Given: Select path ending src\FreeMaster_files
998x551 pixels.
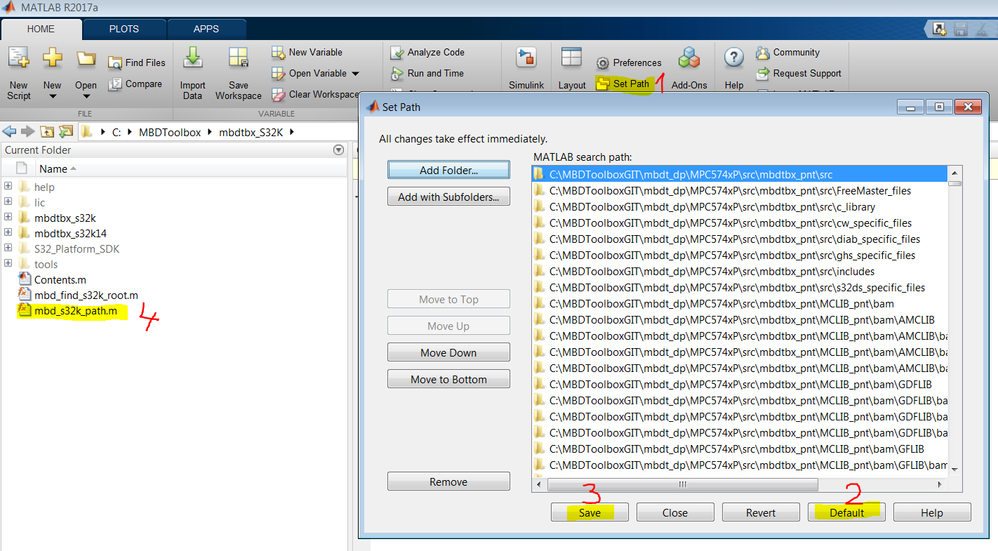Looking at the screenshot, I should 730,190.
